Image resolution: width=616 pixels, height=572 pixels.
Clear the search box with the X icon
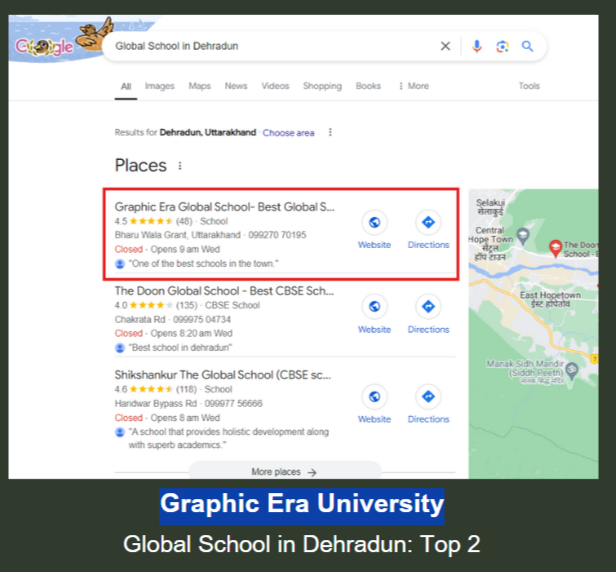(x=445, y=46)
